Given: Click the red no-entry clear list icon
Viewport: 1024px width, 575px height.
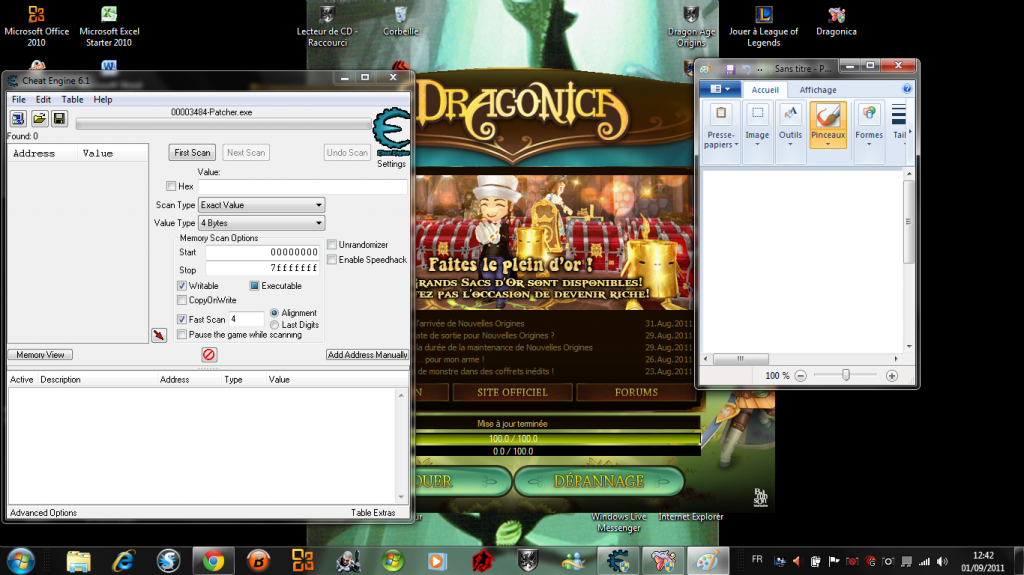Looking at the screenshot, I should [209, 354].
